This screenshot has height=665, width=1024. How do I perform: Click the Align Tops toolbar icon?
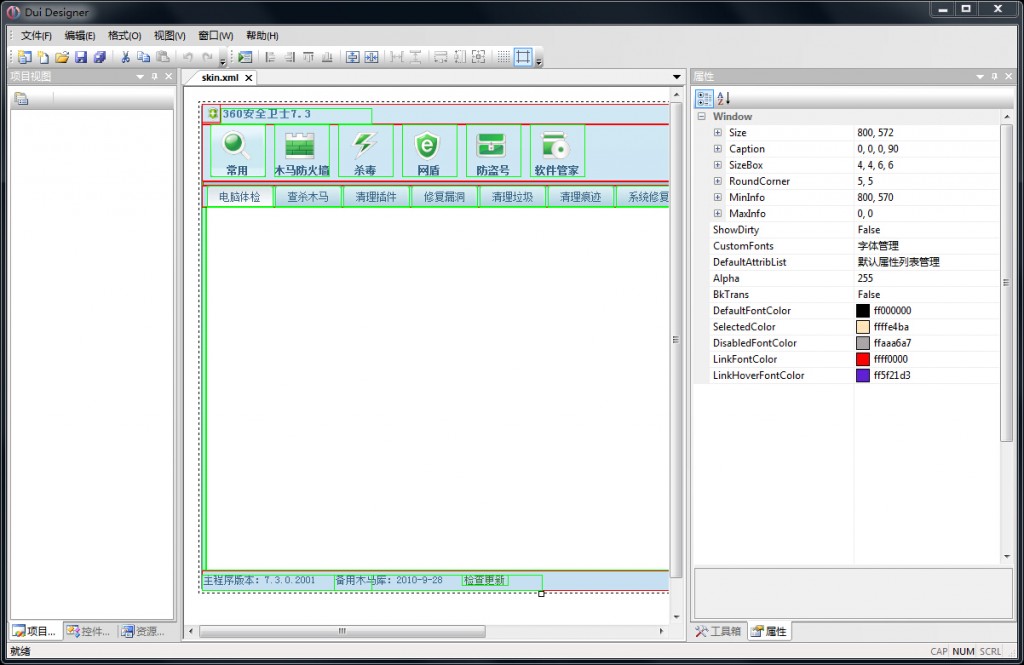tap(308, 57)
